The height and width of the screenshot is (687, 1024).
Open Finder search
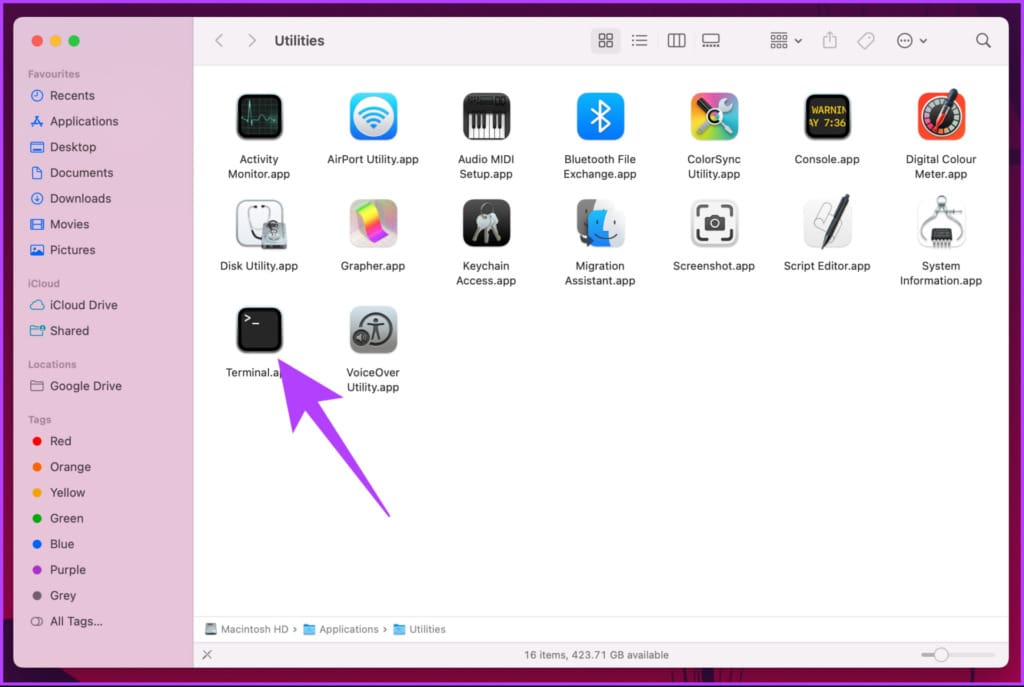[983, 40]
